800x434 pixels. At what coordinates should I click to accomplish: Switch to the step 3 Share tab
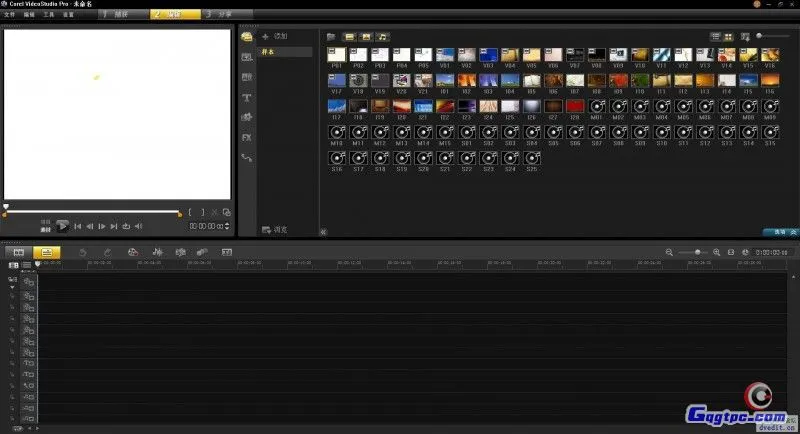(x=226, y=15)
